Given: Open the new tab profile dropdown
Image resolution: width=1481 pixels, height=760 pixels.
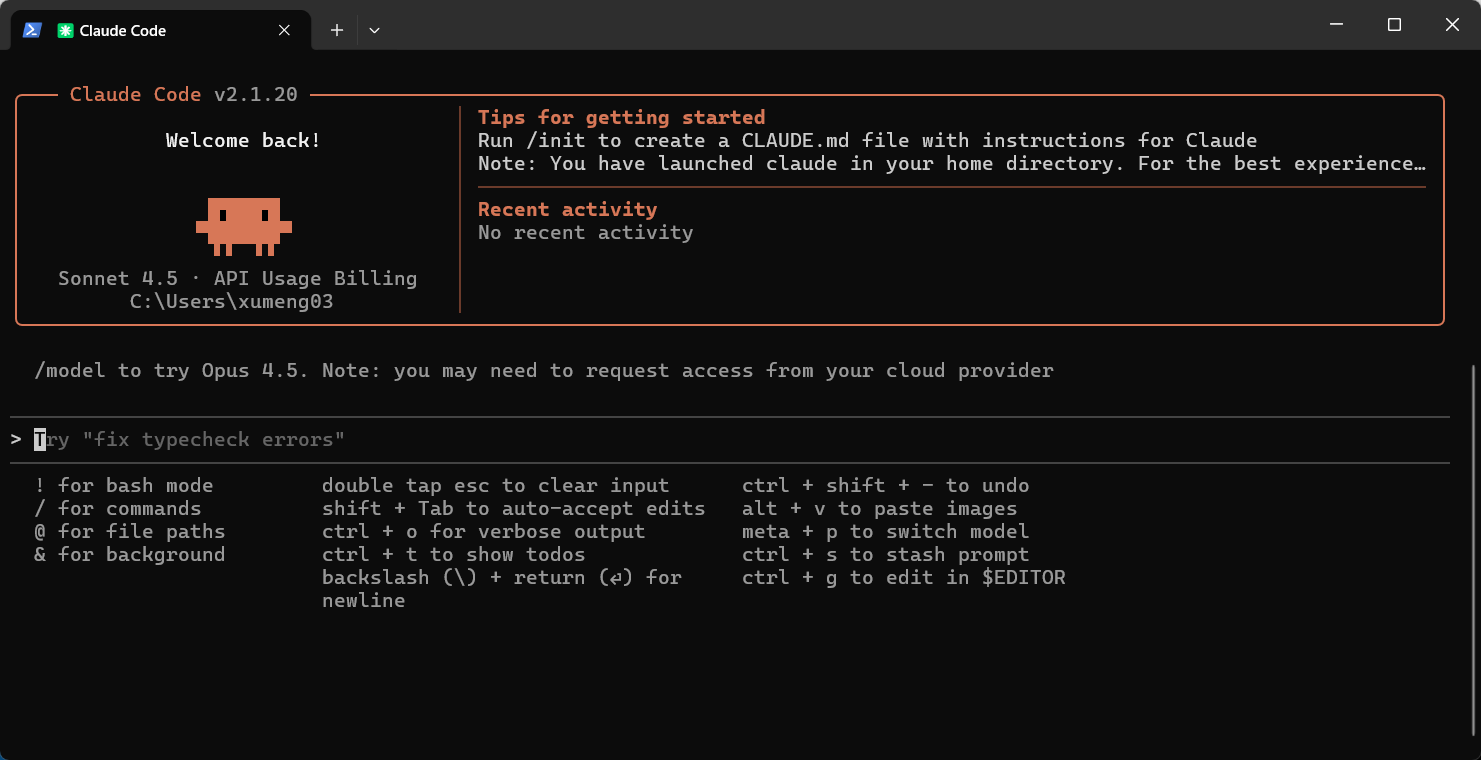Looking at the screenshot, I should (x=374, y=30).
